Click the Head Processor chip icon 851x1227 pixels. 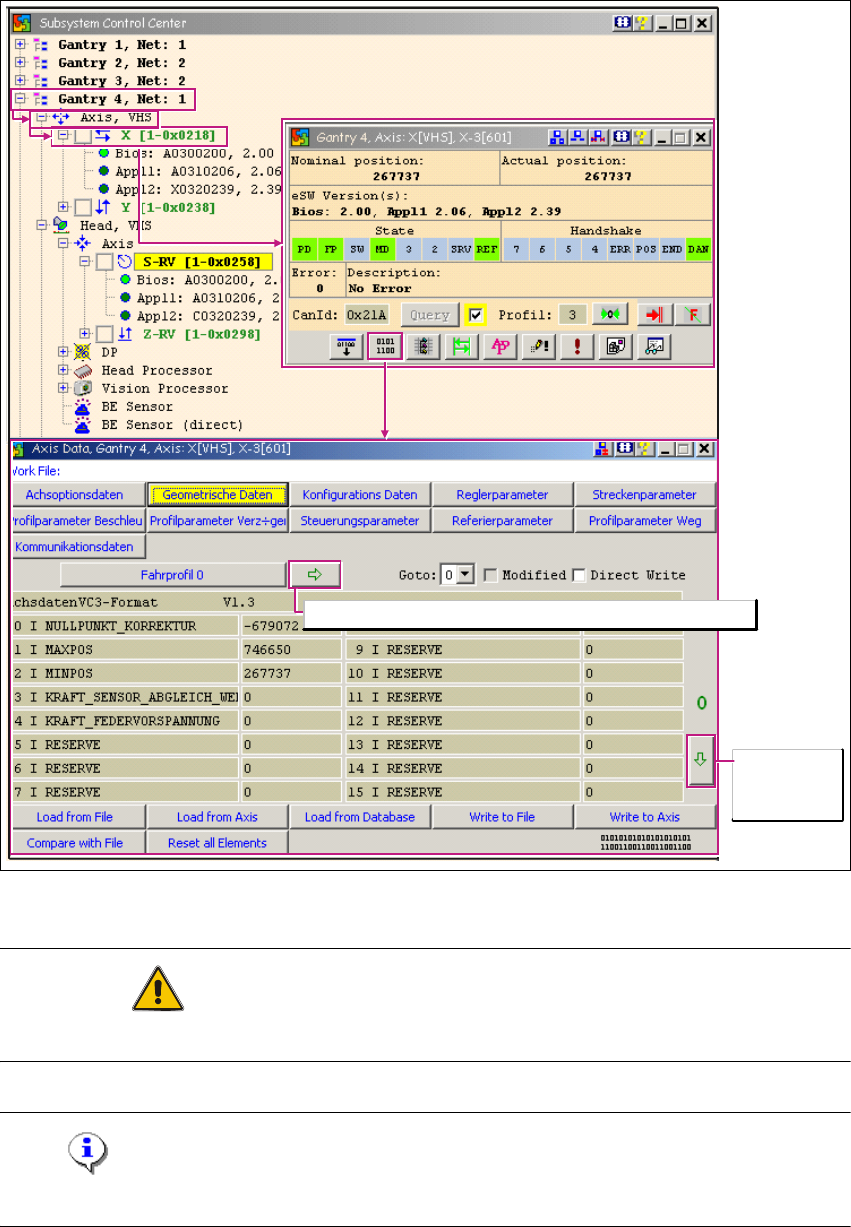click(84, 370)
